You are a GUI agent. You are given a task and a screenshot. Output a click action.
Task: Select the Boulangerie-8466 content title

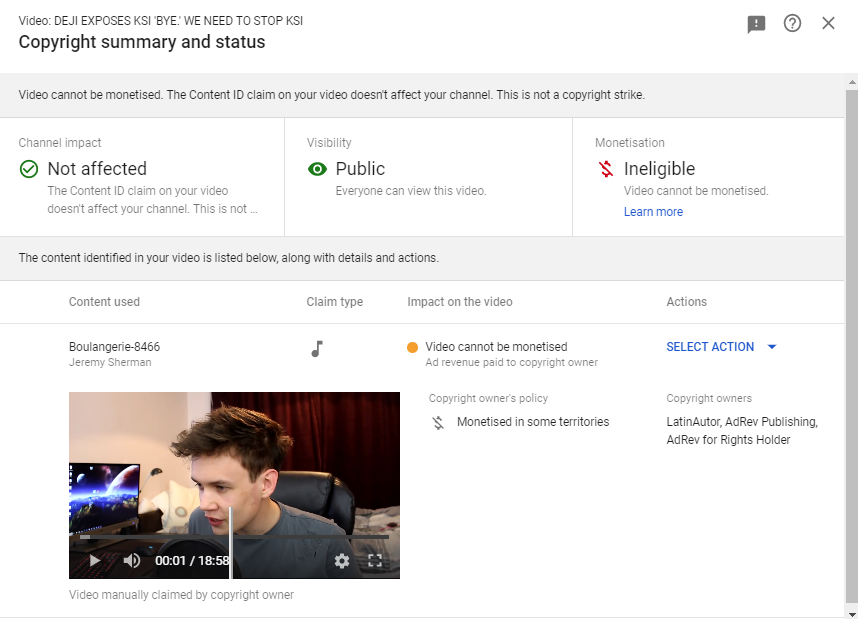pos(114,347)
